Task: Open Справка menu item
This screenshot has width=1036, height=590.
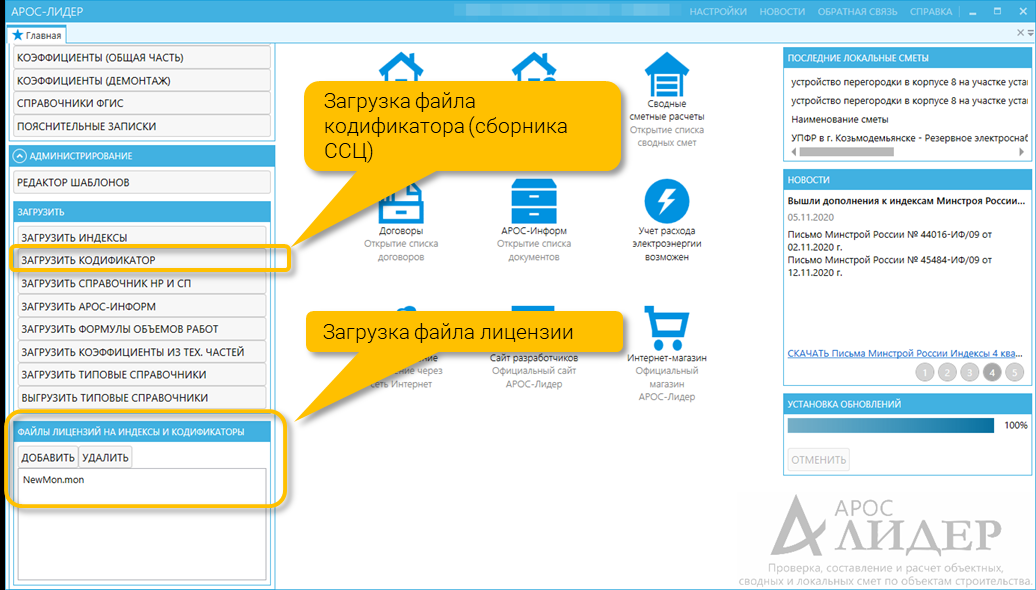Action: [931, 11]
